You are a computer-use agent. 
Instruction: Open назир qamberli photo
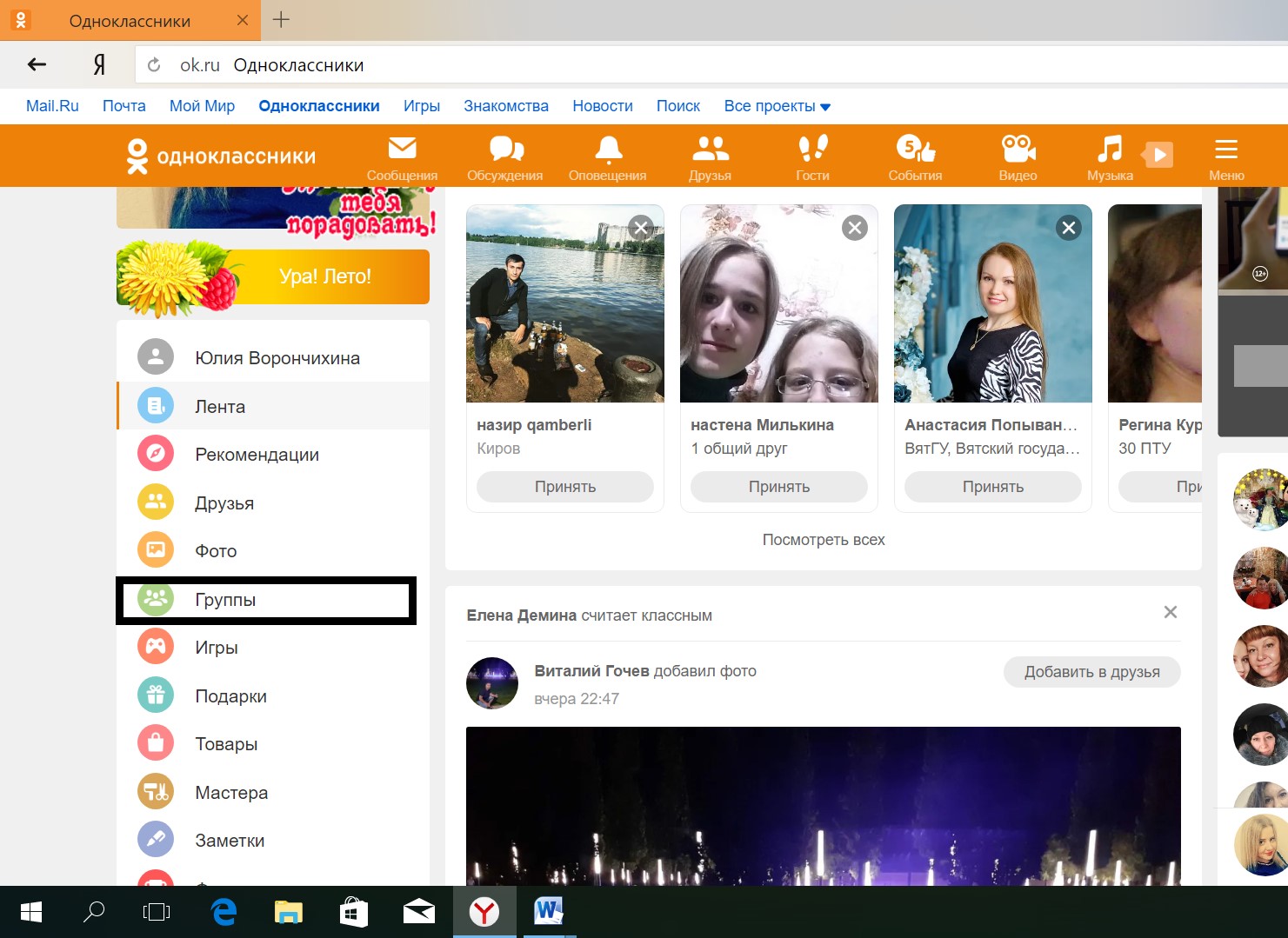[x=565, y=303]
